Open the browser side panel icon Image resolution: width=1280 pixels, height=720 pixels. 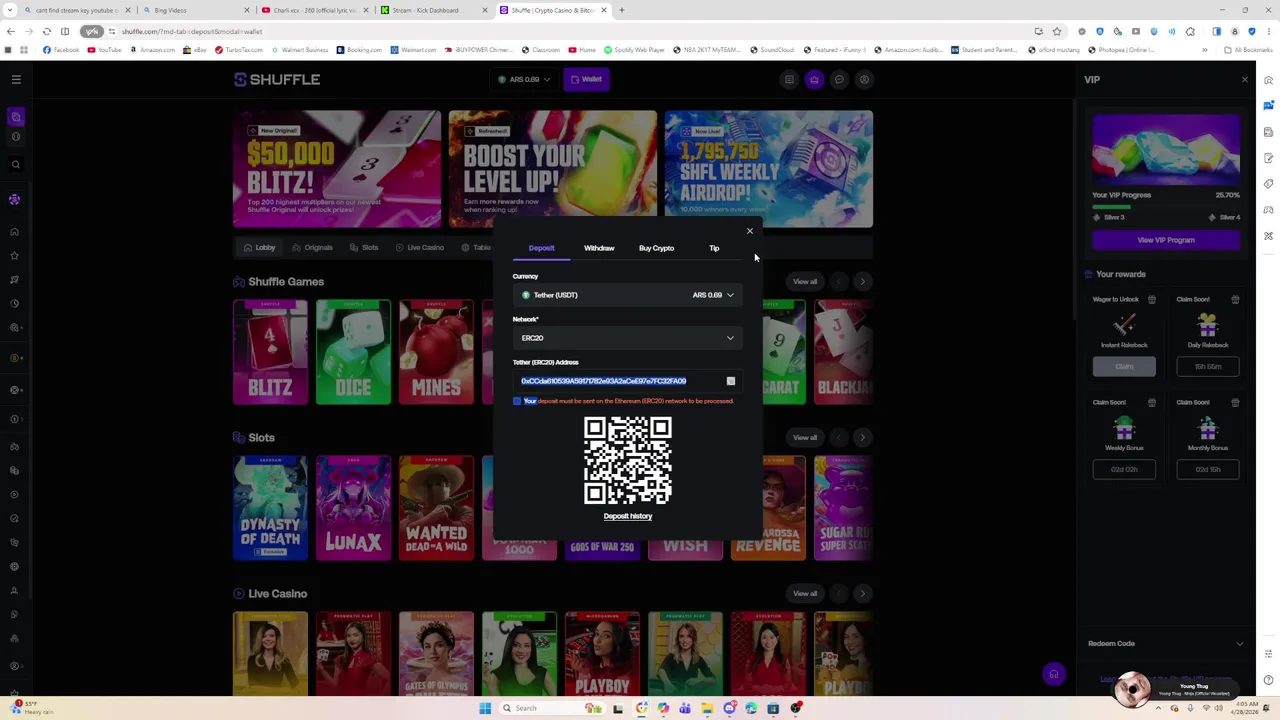1216,31
